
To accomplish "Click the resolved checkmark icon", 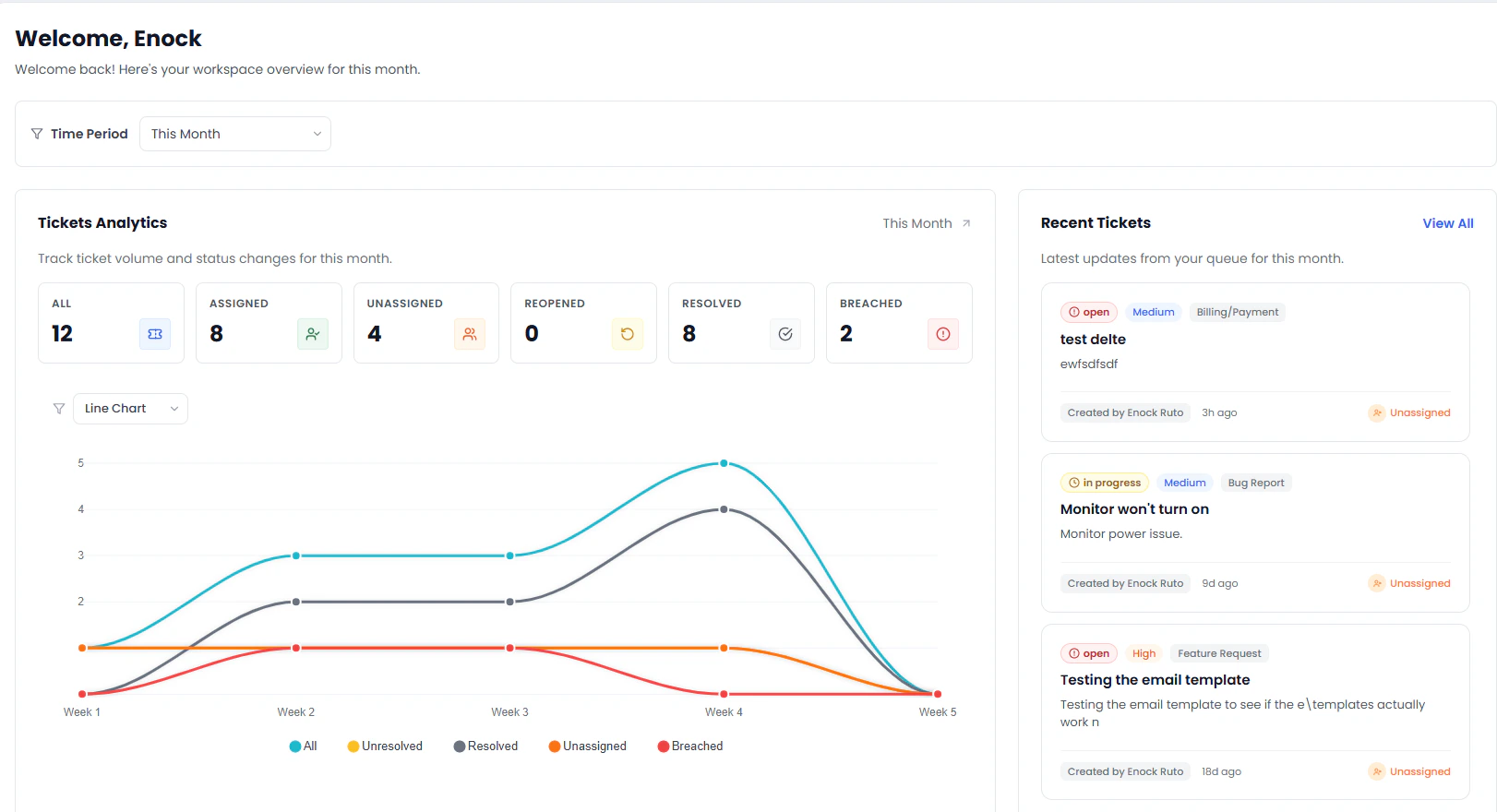I will click(785, 334).
